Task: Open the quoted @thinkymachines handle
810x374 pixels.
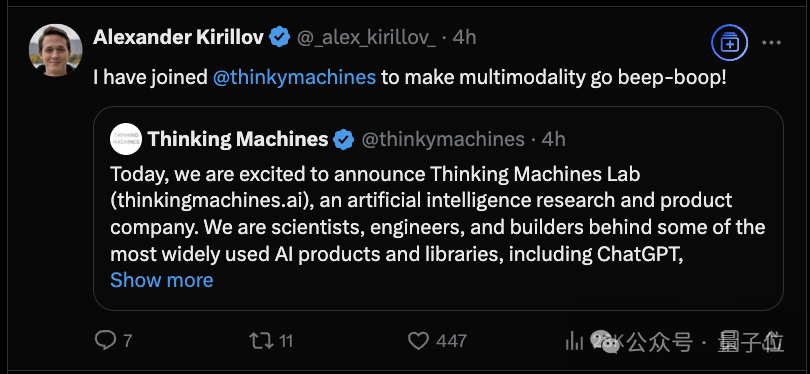Action: 443,139
